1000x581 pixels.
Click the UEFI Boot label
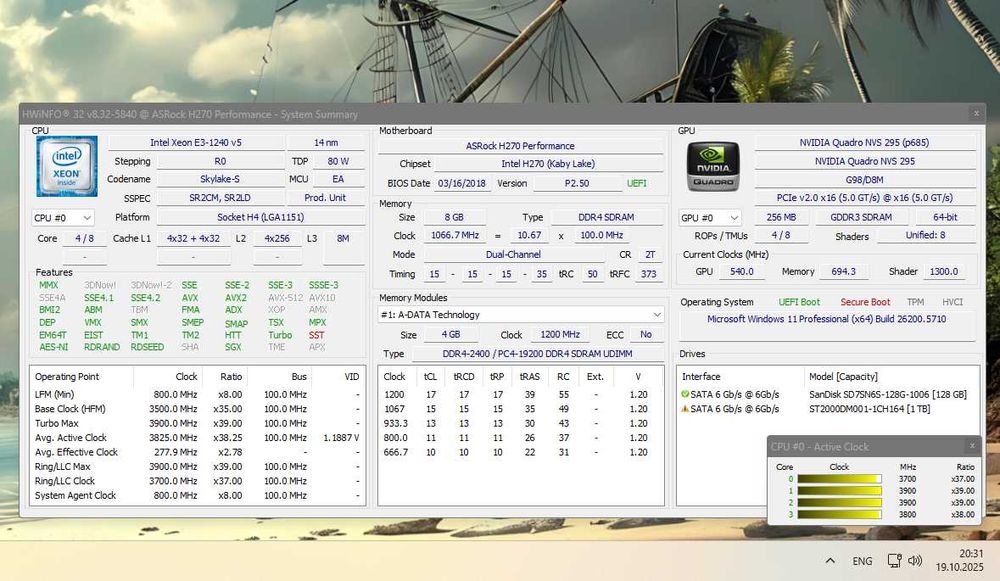pyautogui.click(x=799, y=302)
